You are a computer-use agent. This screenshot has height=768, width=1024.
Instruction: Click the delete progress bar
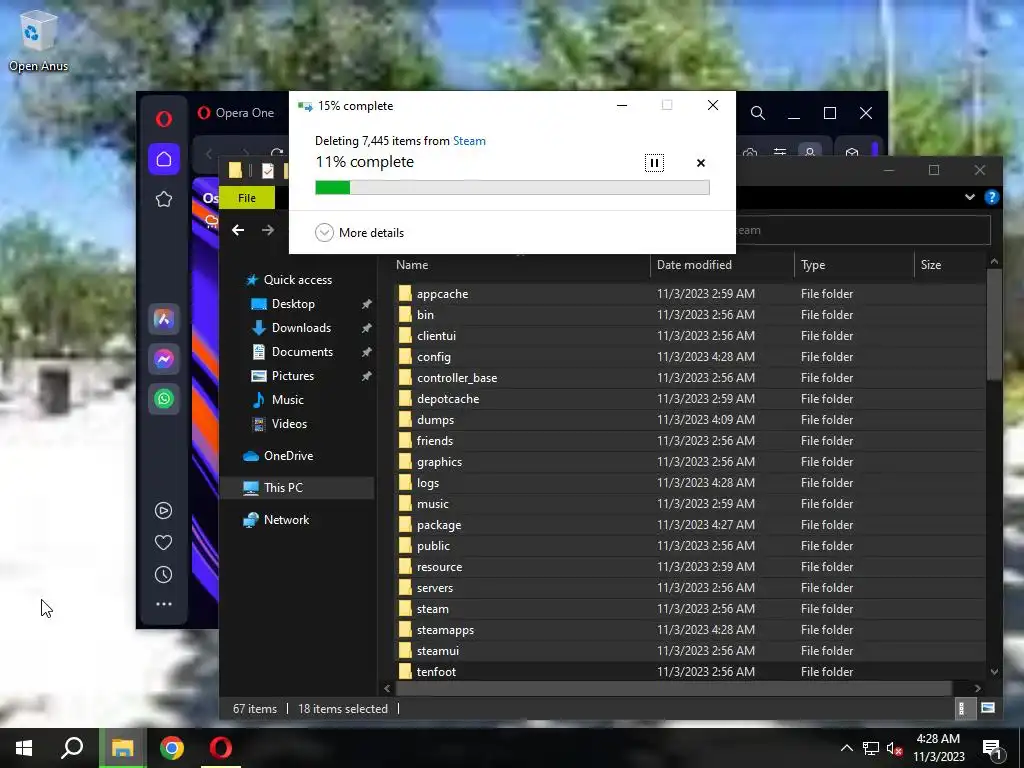point(512,187)
